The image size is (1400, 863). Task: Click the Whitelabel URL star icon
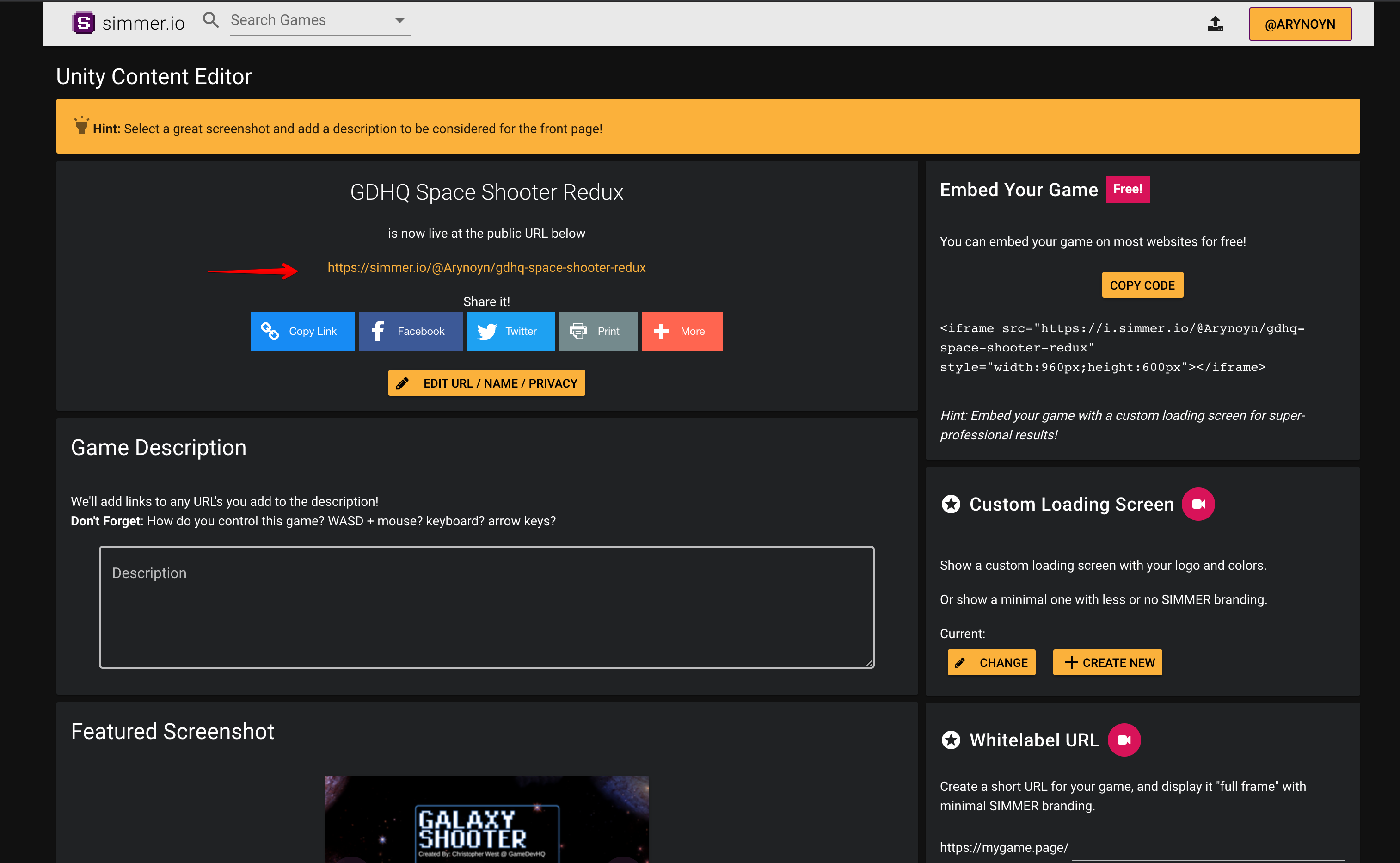click(951, 740)
